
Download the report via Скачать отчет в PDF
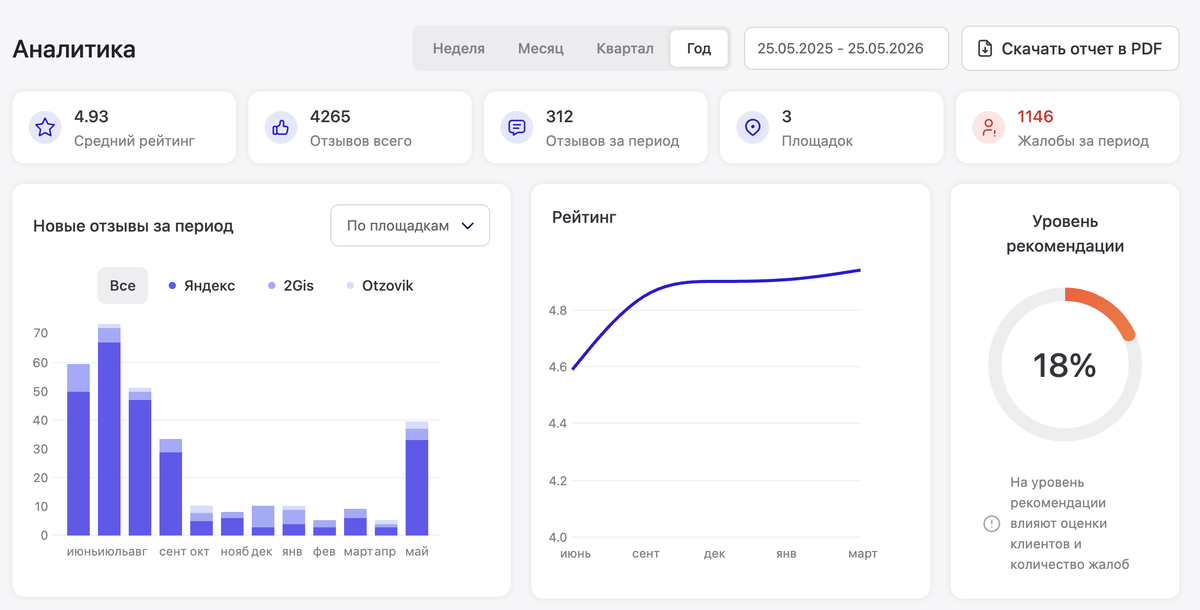point(1070,48)
